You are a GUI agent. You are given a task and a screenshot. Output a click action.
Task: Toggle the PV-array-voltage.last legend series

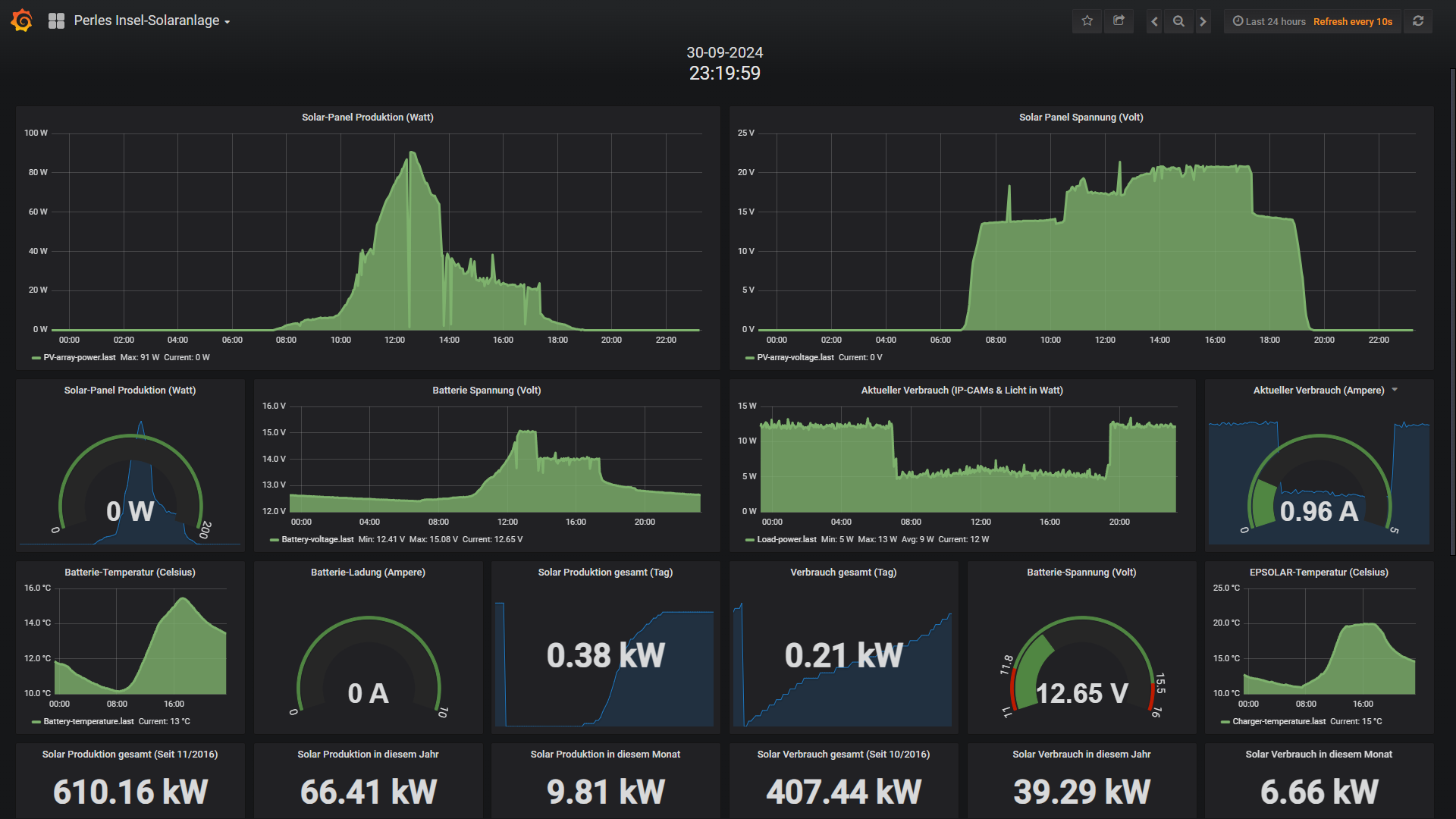point(795,357)
